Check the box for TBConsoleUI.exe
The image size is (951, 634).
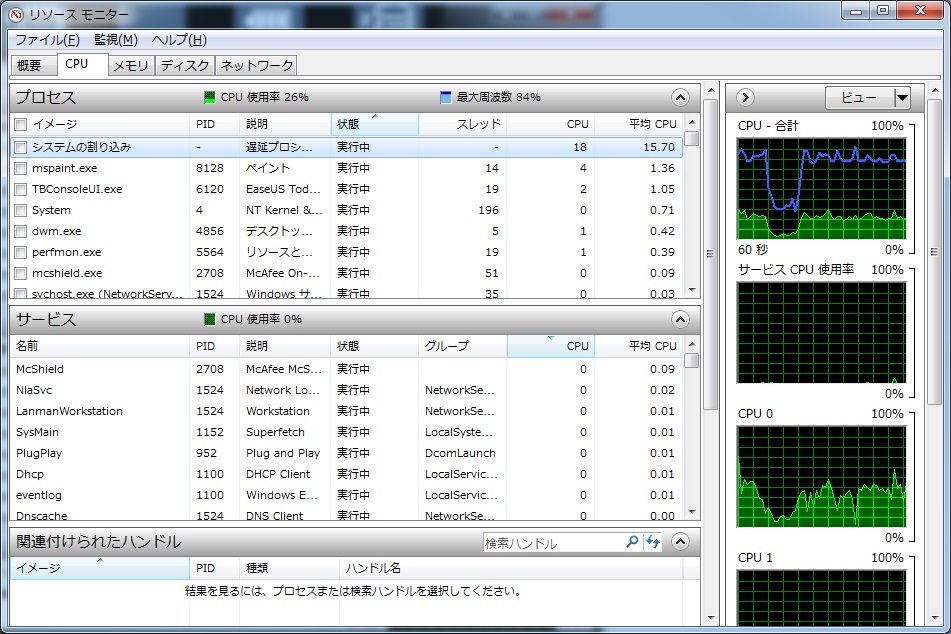pos(21,189)
